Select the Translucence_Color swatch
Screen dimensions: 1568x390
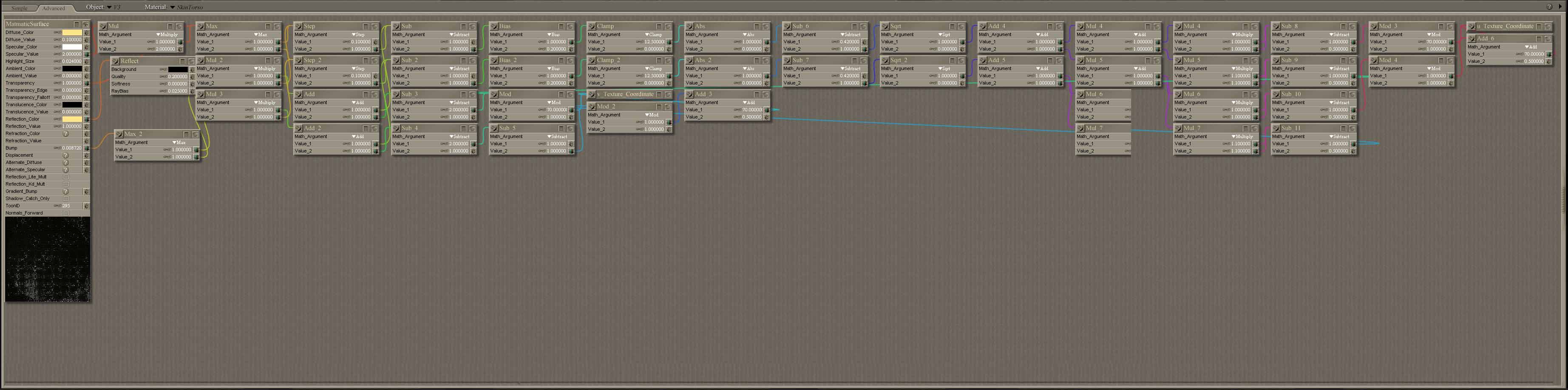tap(72, 105)
